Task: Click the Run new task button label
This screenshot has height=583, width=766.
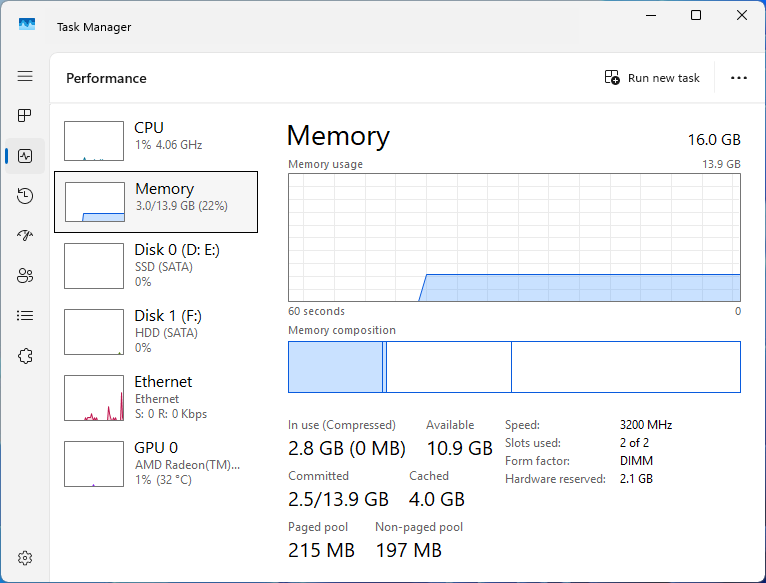Action: coord(663,78)
